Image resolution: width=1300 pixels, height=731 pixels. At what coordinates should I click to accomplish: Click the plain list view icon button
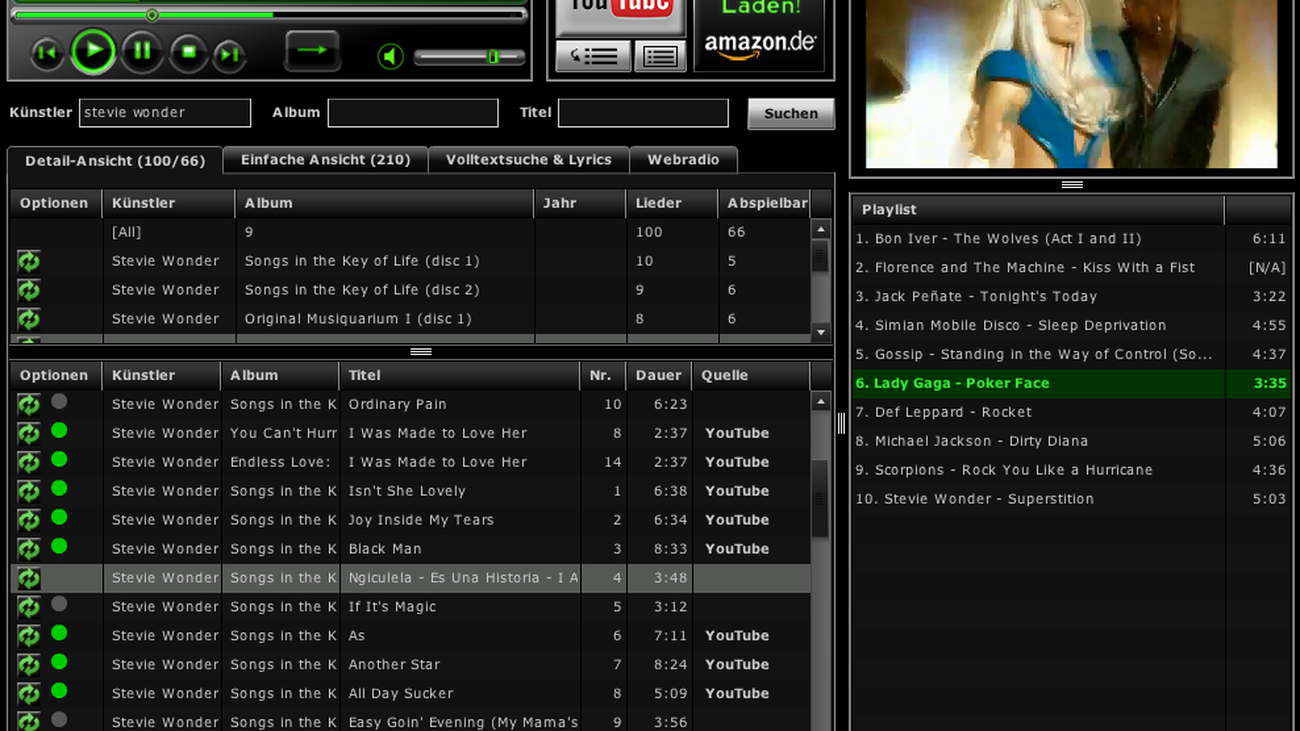pyautogui.click(x=660, y=57)
